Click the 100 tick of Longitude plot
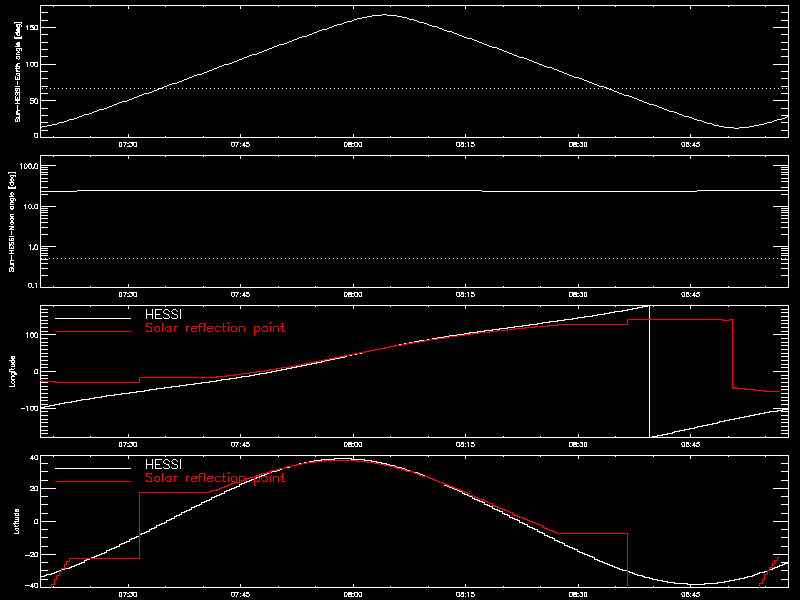Image resolution: width=800 pixels, height=600 pixels. (32, 335)
